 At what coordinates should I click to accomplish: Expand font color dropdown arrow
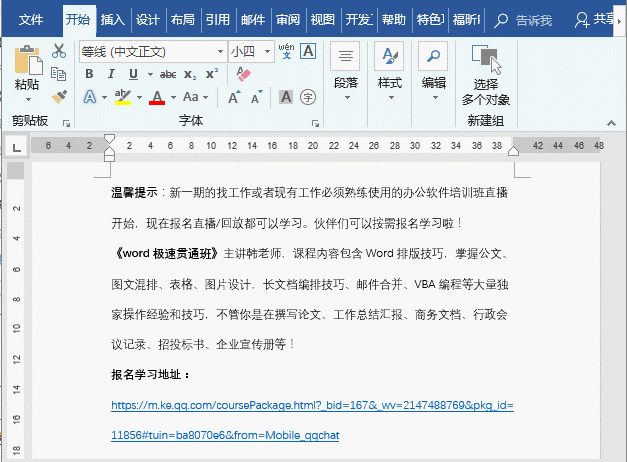click(173, 97)
